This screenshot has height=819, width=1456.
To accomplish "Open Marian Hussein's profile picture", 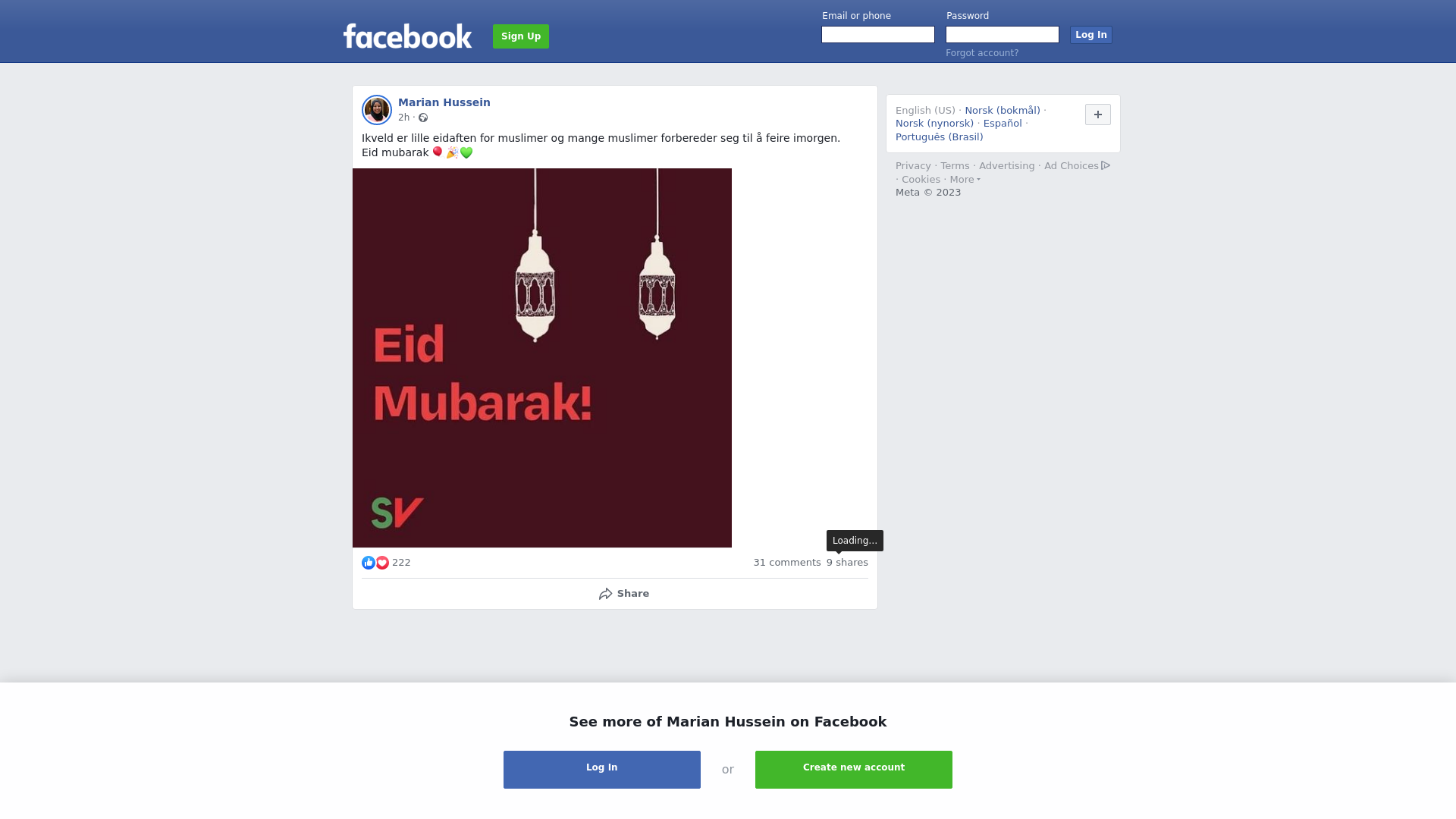I will tap(377, 110).
